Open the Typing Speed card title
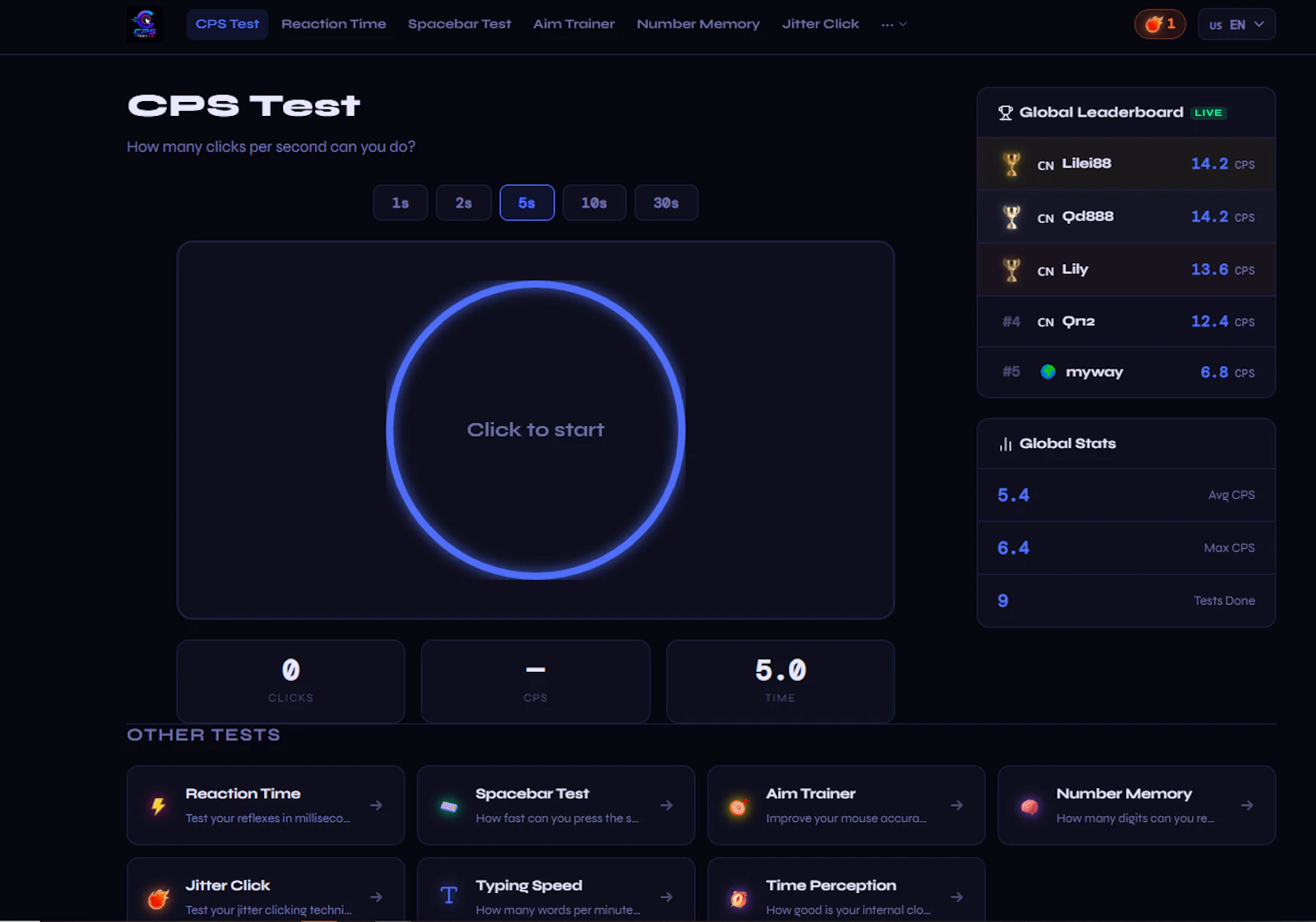Image resolution: width=1316 pixels, height=922 pixels. pos(529,886)
